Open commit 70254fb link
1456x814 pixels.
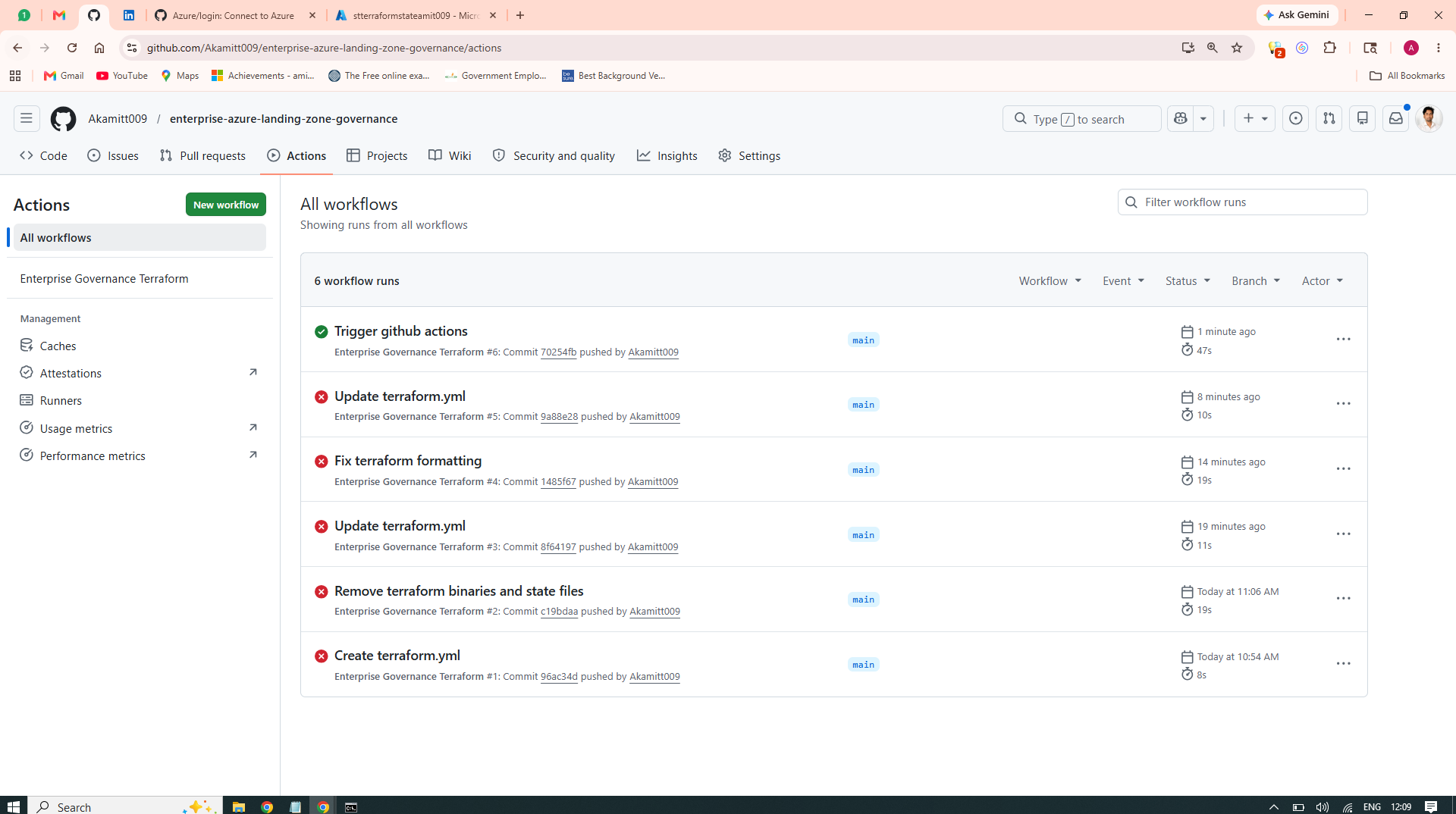coord(559,352)
